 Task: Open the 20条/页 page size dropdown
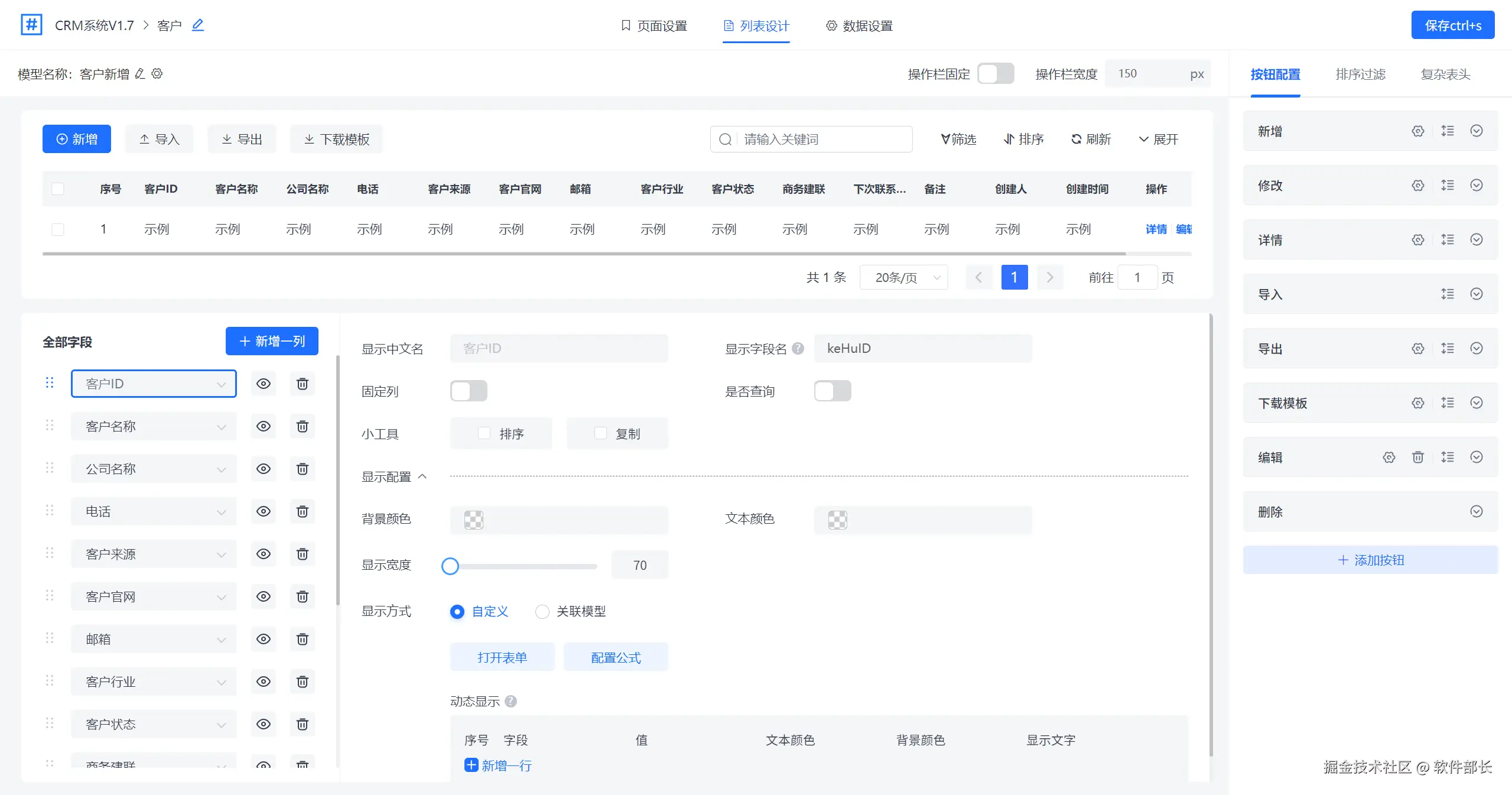(x=903, y=277)
